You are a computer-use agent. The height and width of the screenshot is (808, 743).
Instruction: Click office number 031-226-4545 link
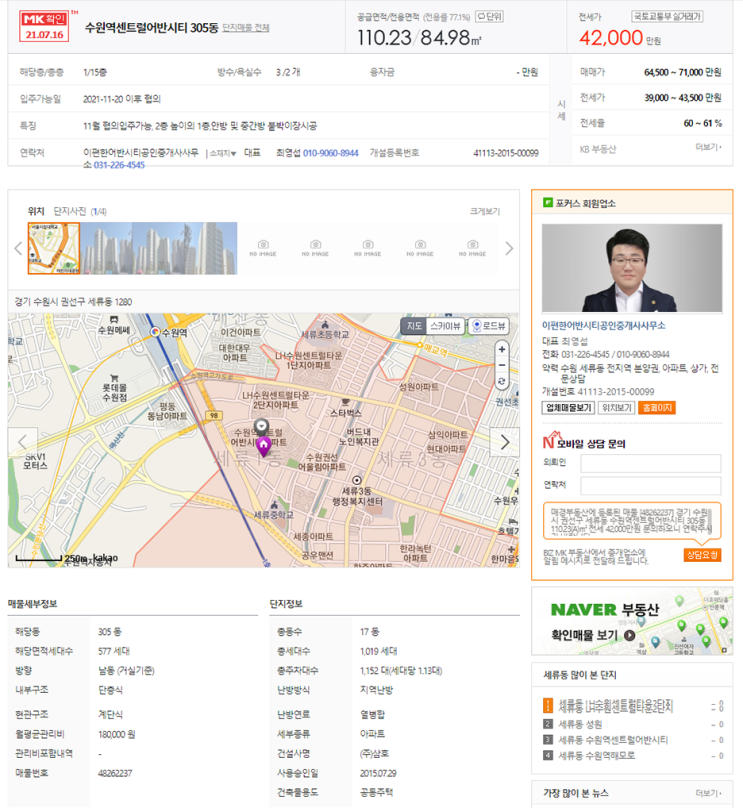tap(119, 165)
